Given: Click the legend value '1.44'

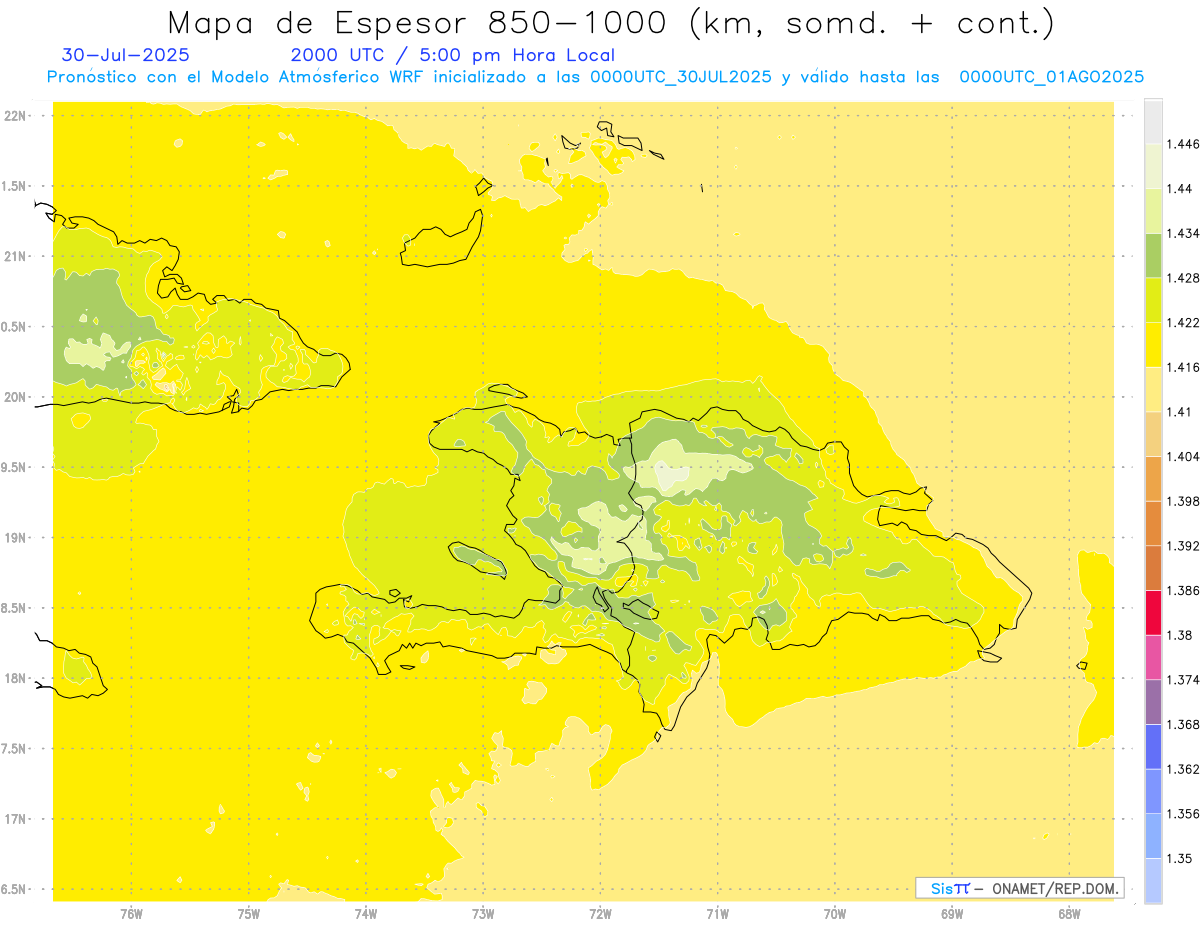Looking at the screenshot, I should tap(1179, 189).
